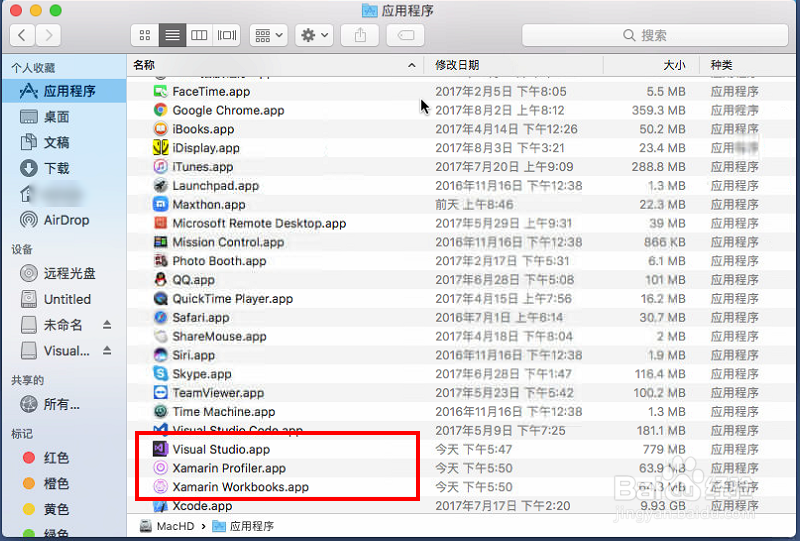Go back with the left arrow button

pos(22,35)
